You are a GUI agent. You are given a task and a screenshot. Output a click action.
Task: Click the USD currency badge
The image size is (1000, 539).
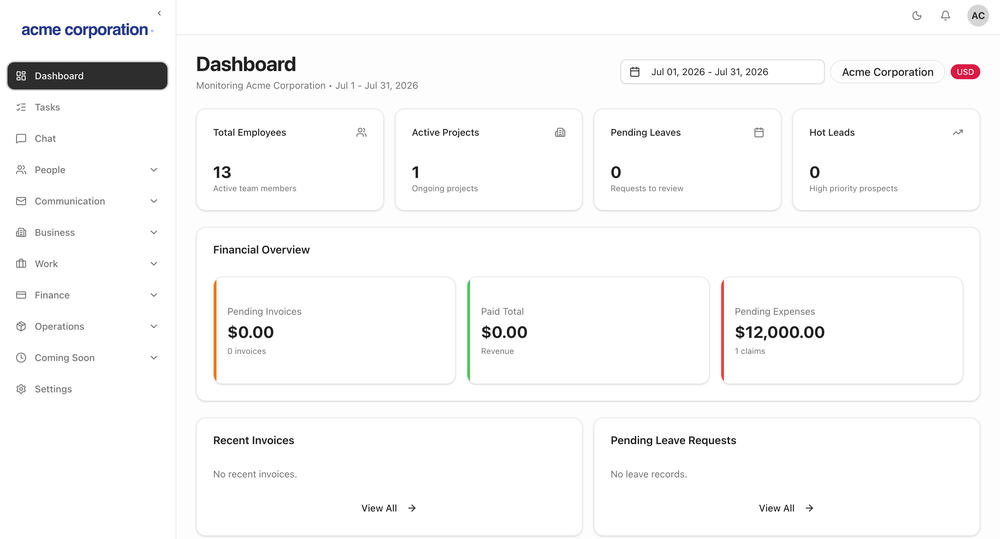click(x=965, y=72)
